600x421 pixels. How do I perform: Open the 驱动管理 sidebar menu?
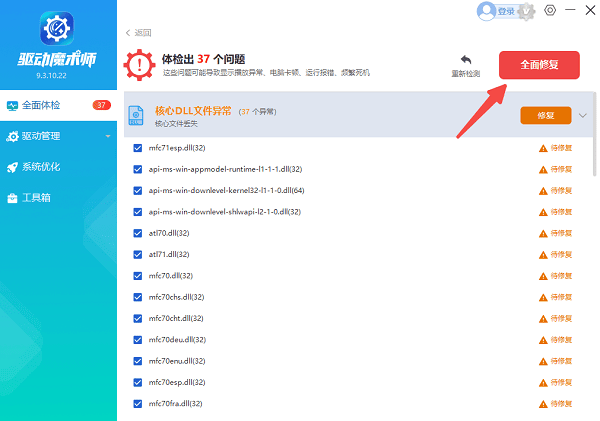(x=58, y=136)
